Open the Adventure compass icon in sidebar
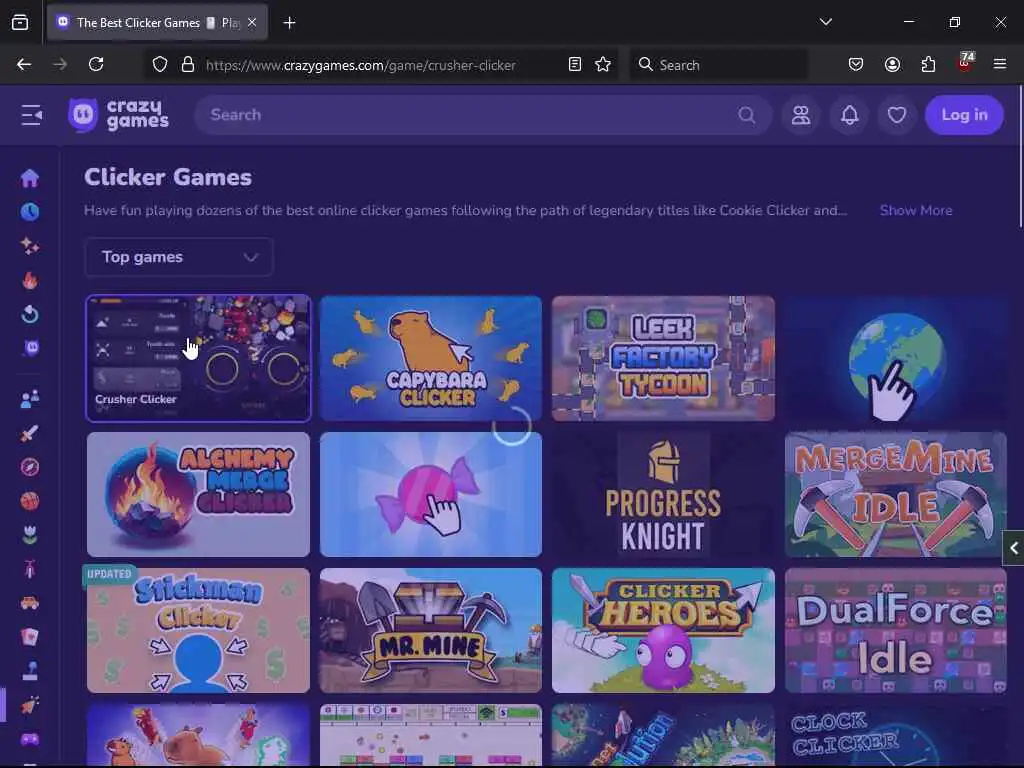Image resolution: width=1024 pixels, height=768 pixels. click(x=29, y=467)
